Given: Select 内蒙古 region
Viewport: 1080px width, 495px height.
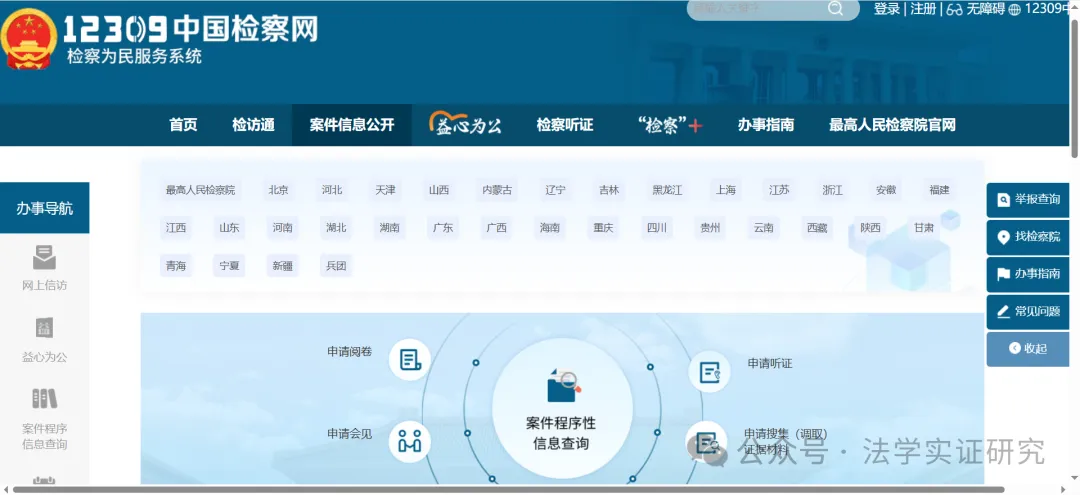Looking at the screenshot, I should tap(497, 190).
